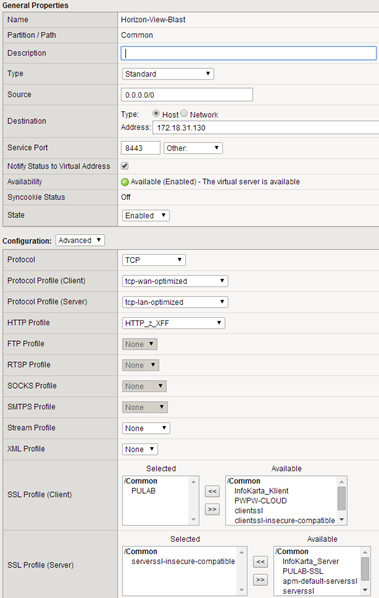The height and width of the screenshot is (598, 379).
Task: Open the Stream Profile dropdown
Action: (146, 428)
